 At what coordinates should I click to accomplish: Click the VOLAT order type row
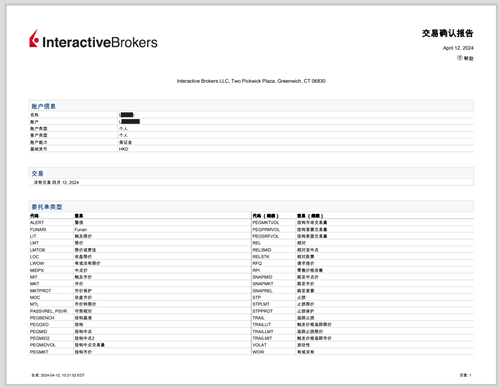click(x=363, y=345)
